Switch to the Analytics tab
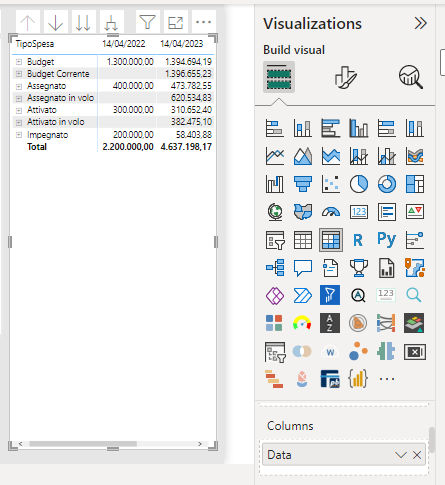445x485 pixels. [x=411, y=77]
